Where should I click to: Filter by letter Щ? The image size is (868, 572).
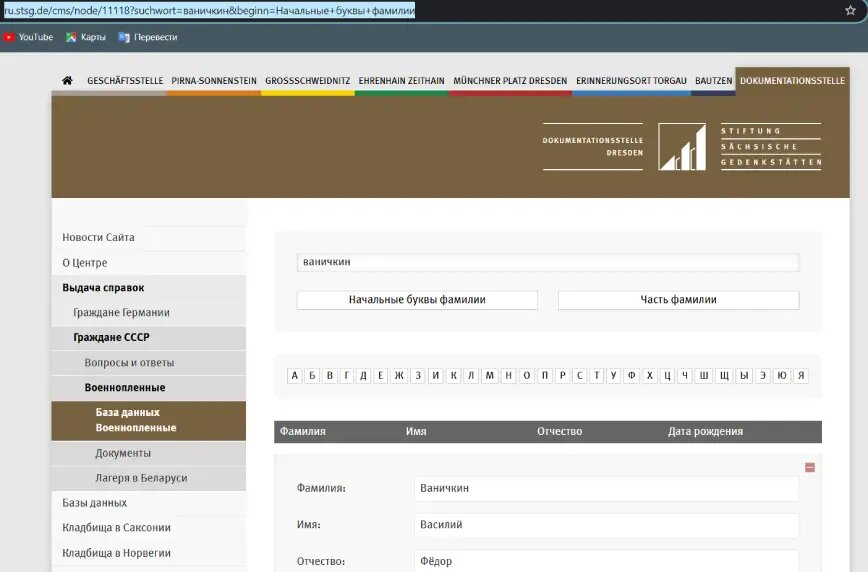(x=724, y=376)
